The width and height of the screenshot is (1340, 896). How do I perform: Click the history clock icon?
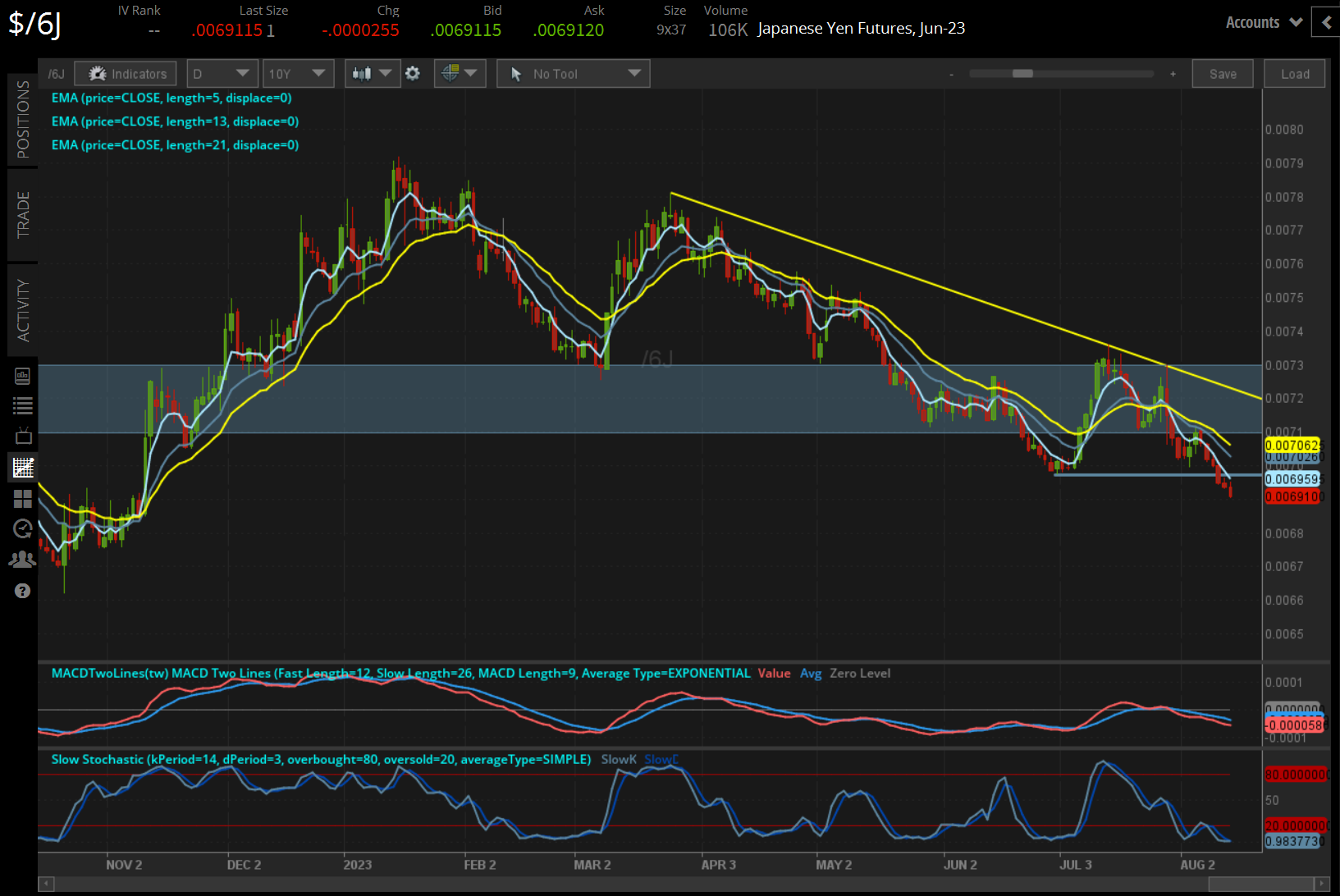[22, 528]
